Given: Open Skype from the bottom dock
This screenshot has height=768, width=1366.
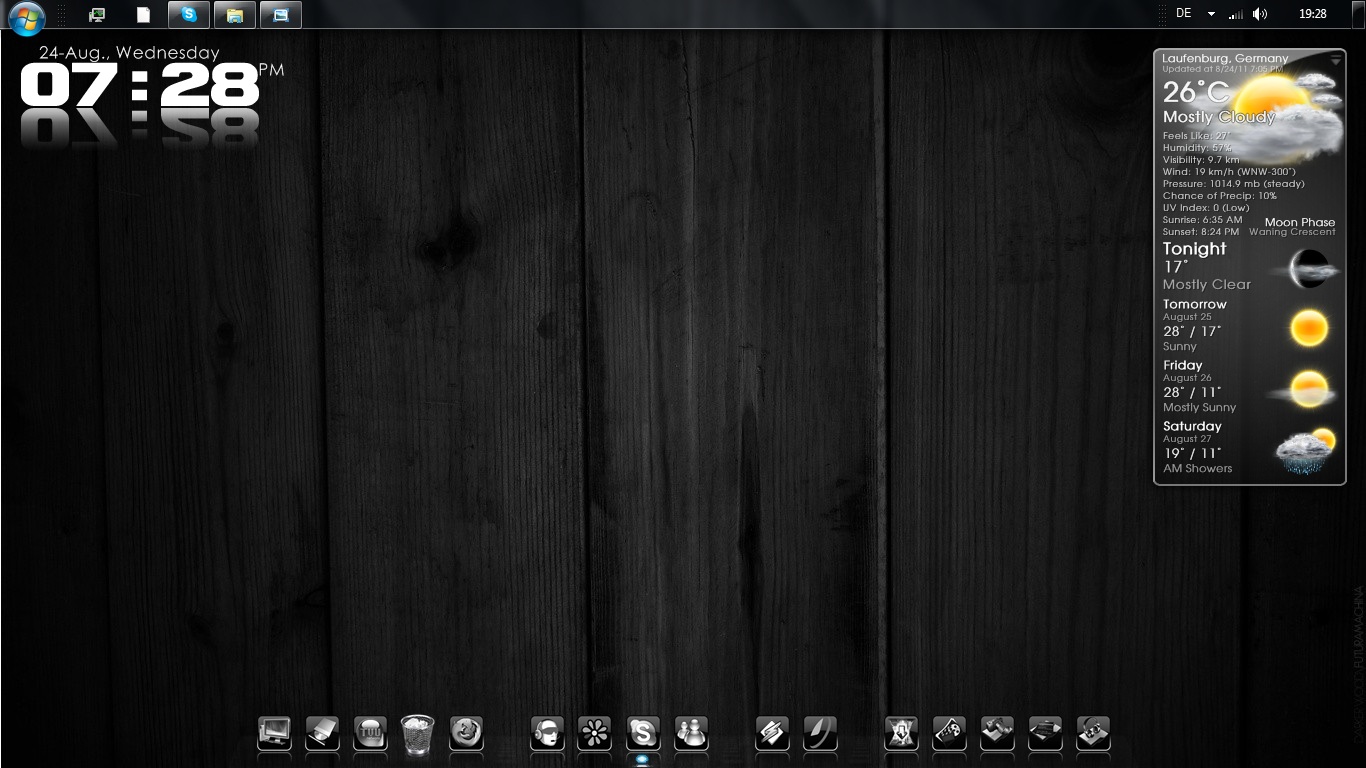Looking at the screenshot, I should [643, 733].
